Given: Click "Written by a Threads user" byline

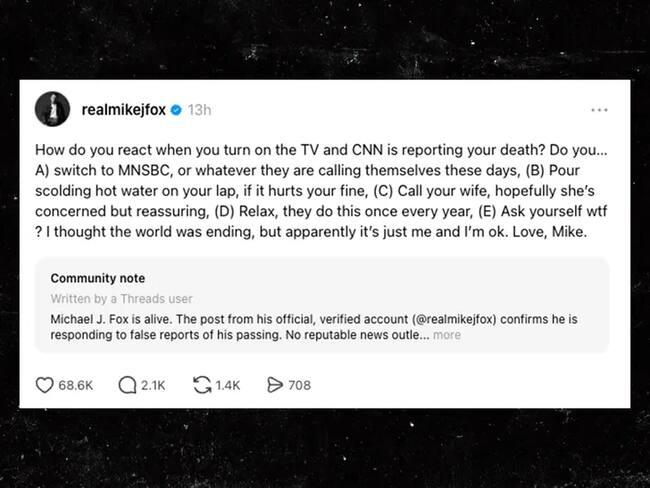Looking at the screenshot, I should pos(121,298).
